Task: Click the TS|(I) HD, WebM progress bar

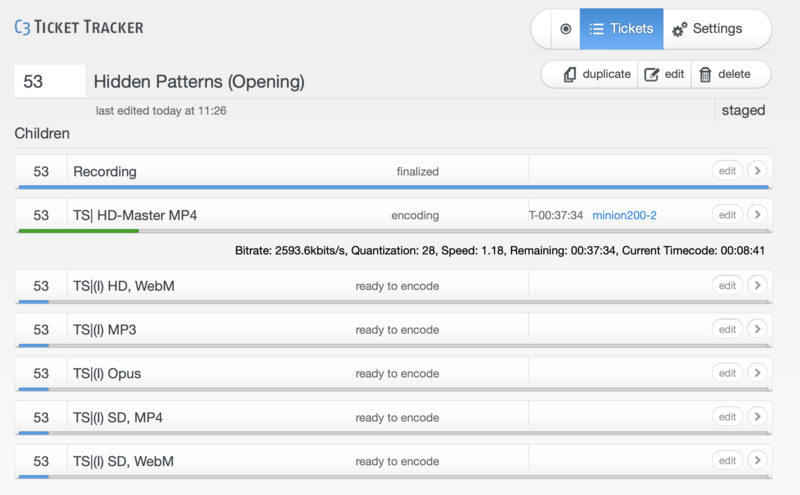Action: [x=393, y=302]
